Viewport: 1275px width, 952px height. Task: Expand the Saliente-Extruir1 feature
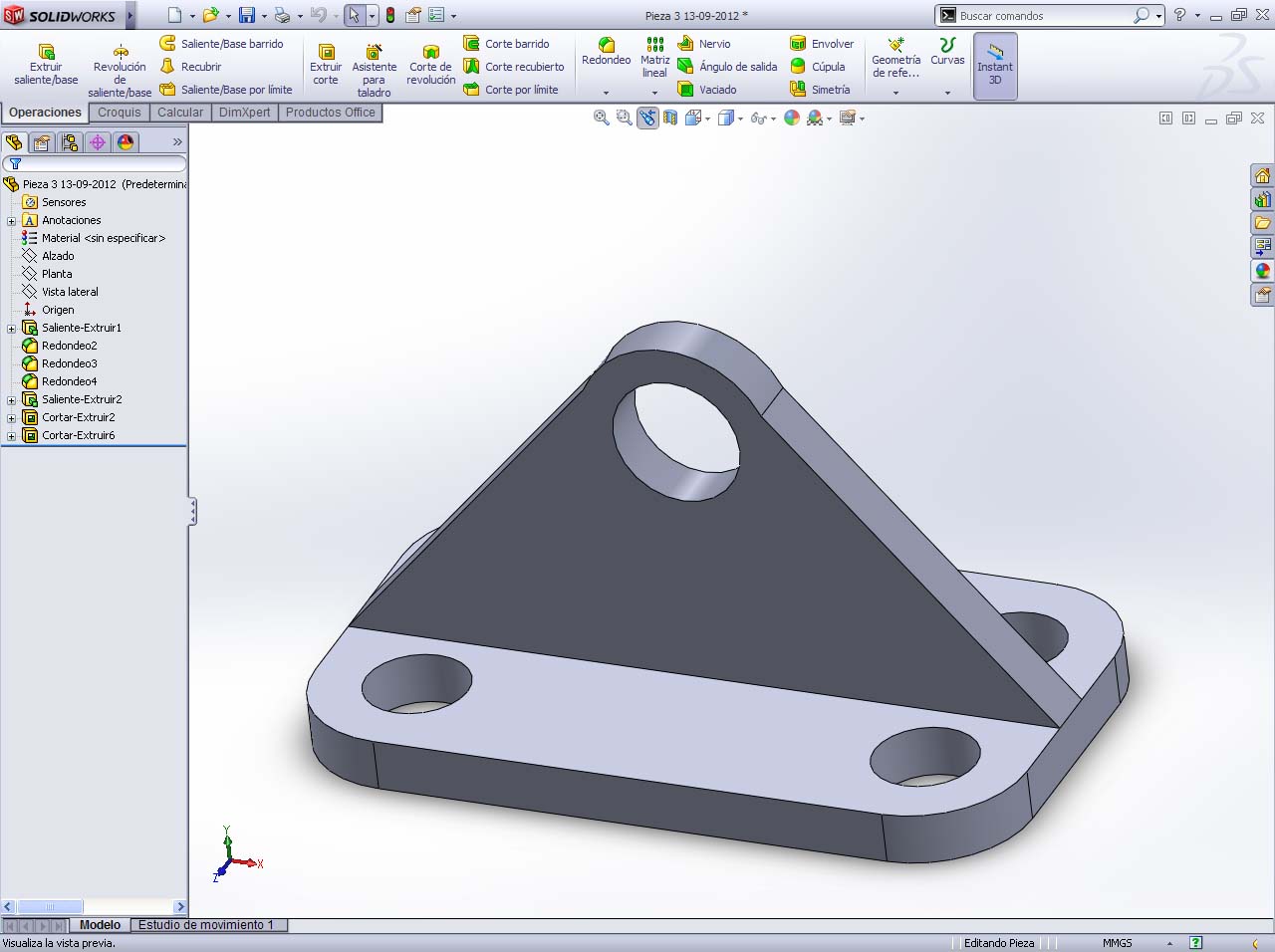pyautogui.click(x=11, y=329)
